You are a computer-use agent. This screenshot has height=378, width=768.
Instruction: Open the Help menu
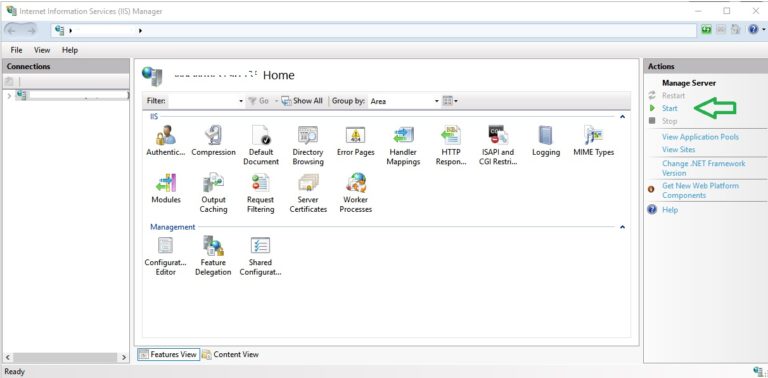click(70, 50)
